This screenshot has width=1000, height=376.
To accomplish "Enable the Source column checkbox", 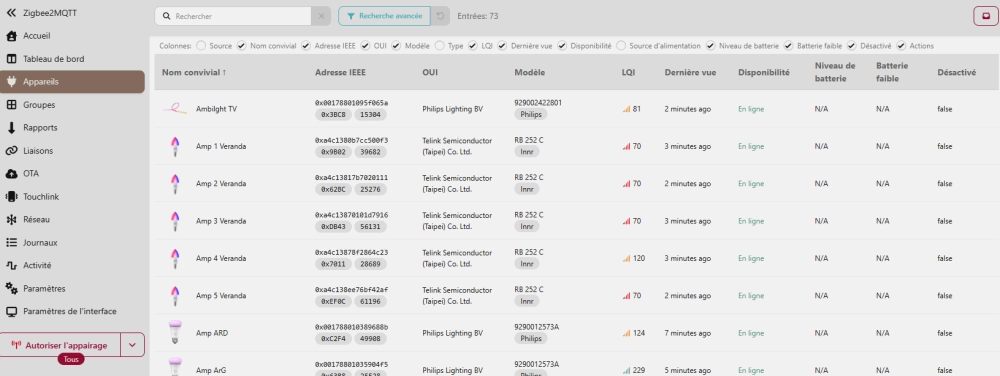I will click(201, 46).
